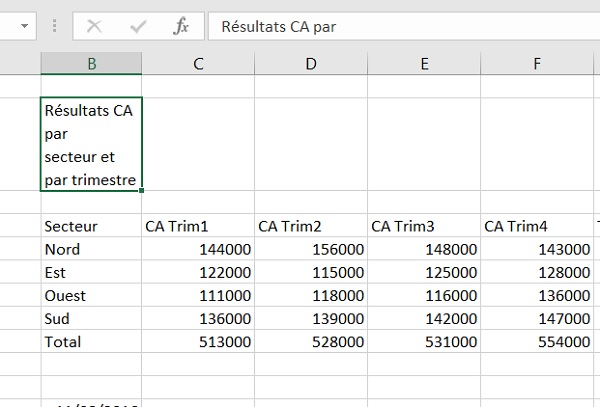Select the 'Total' row label cell
This screenshot has width=600, height=407.
(x=91, y=342)
